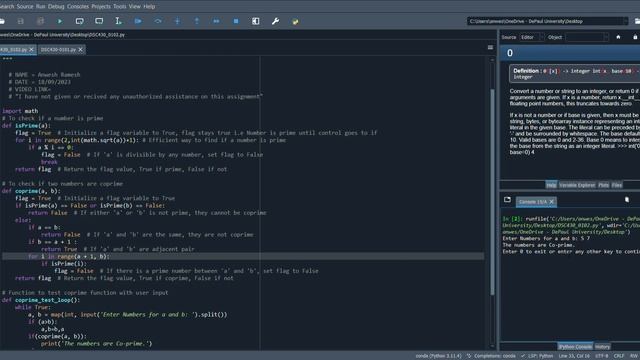The height and width of the screenshot is (360, 640).
Task: Open the Run menu
Action: [x=41, y=7]
